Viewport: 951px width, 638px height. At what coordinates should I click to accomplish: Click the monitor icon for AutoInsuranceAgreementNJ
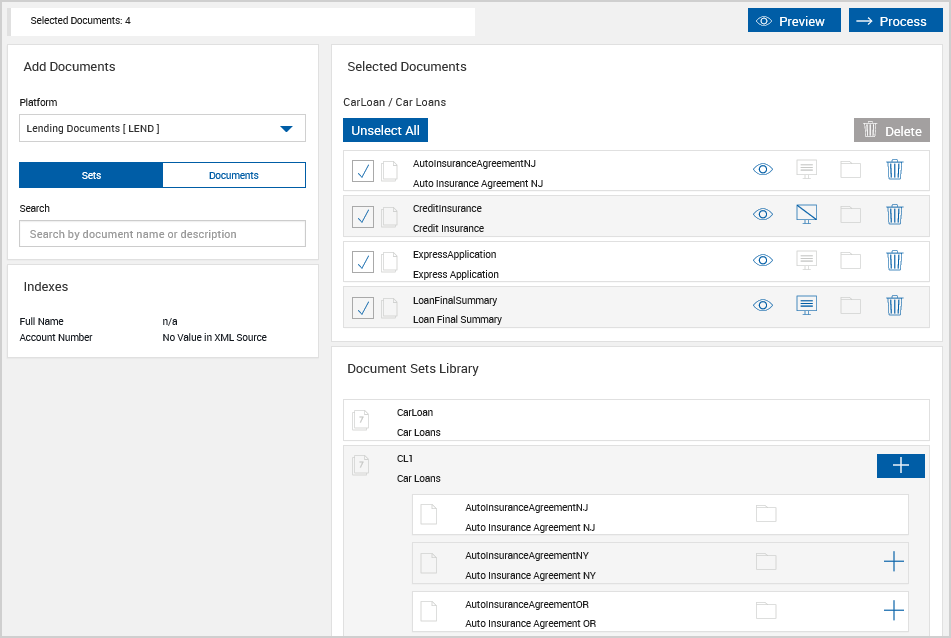point(806,169)
